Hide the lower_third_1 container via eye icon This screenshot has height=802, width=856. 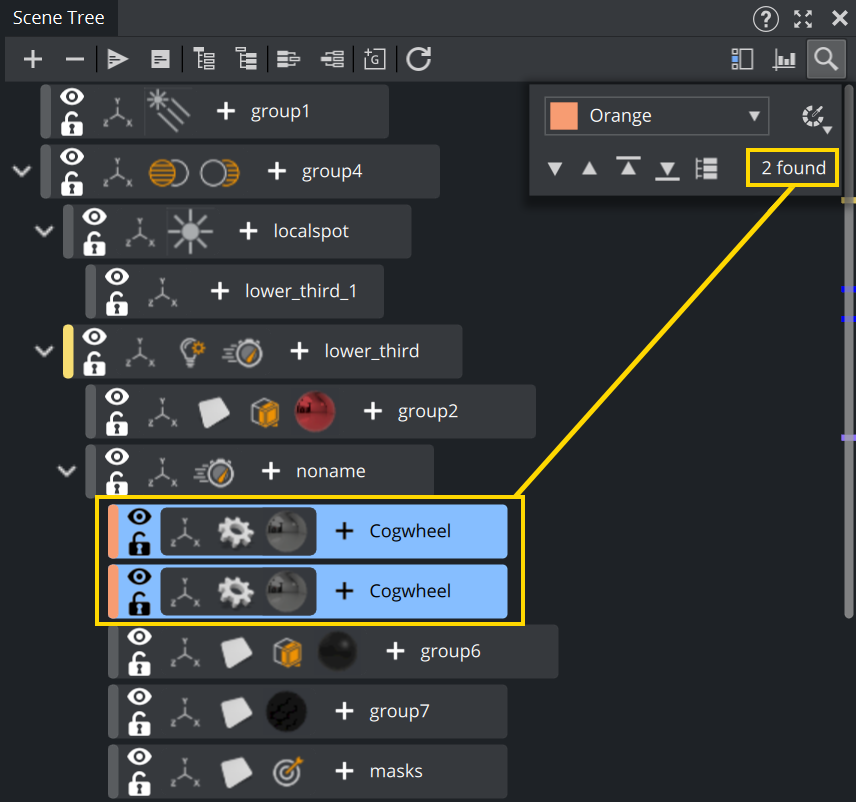(x=118, y=278)
